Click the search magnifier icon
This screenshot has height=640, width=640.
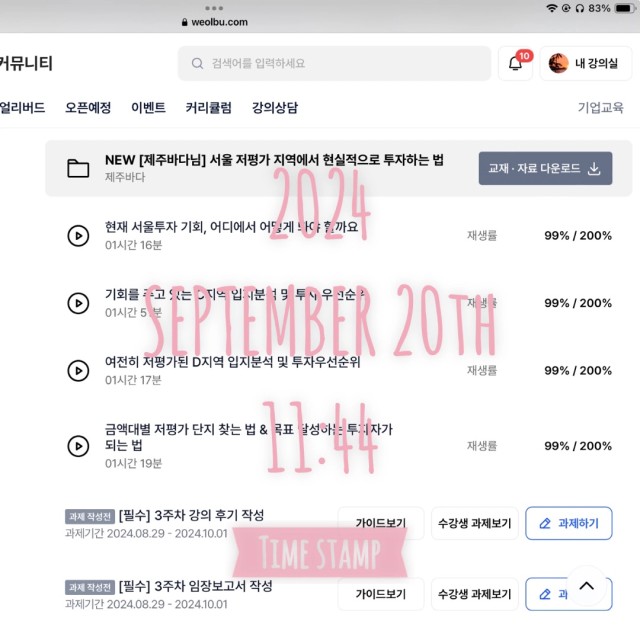click(197, 63)
